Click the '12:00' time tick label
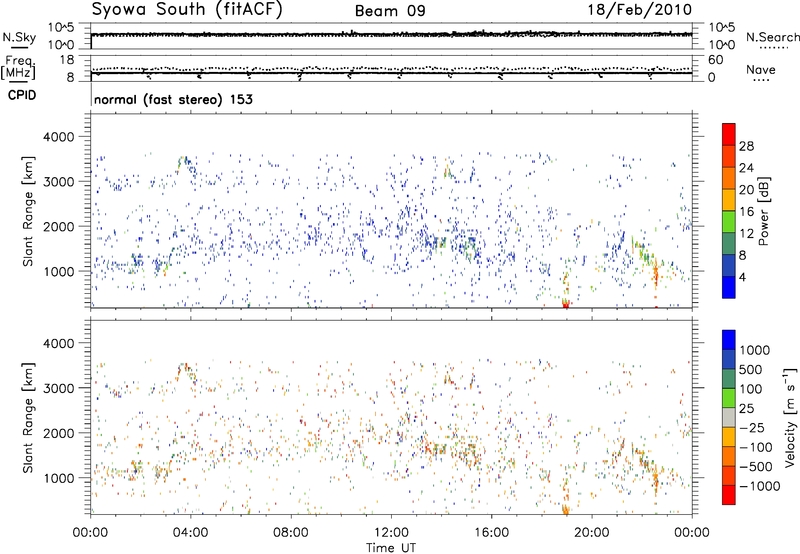Screen dimensions: 800x554 pyautogui.click(x=391, y=533)
